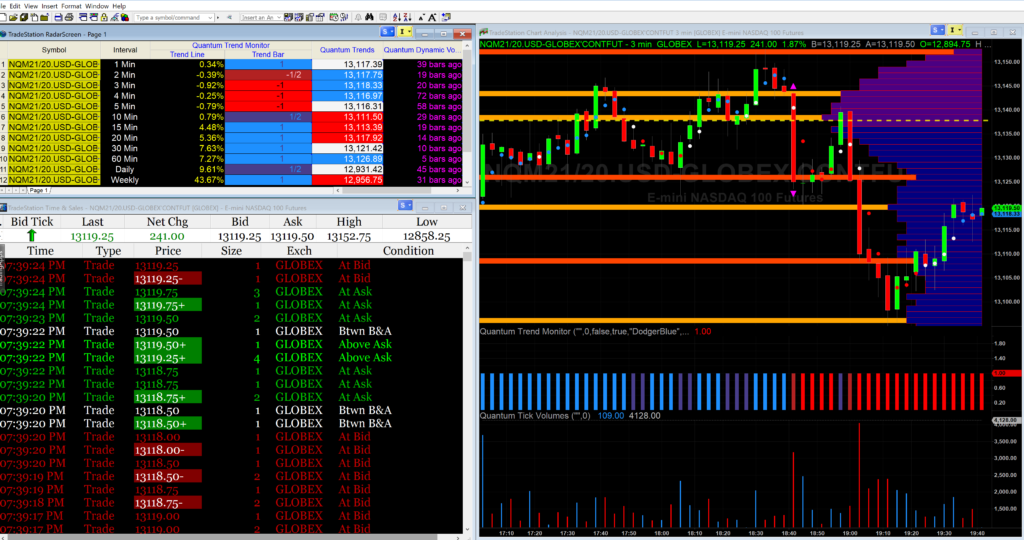The image size is (1024, 540).
Task: Click the Interval column header
Action: (x=125, y=50)
